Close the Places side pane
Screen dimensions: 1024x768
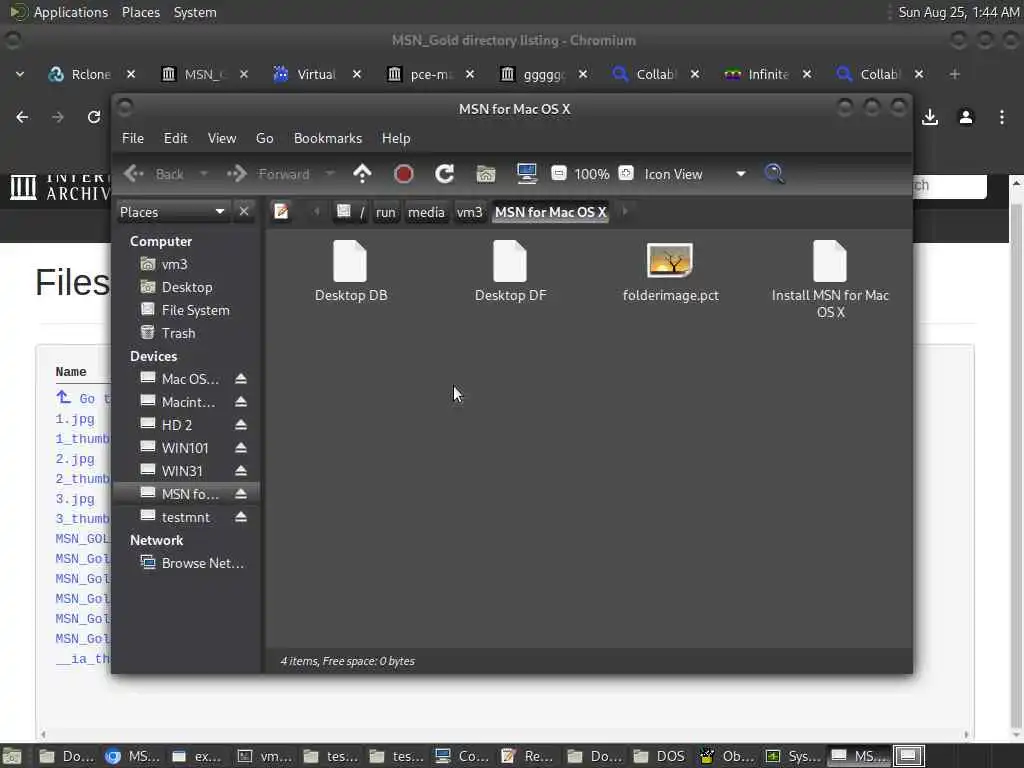click(244, 212)
